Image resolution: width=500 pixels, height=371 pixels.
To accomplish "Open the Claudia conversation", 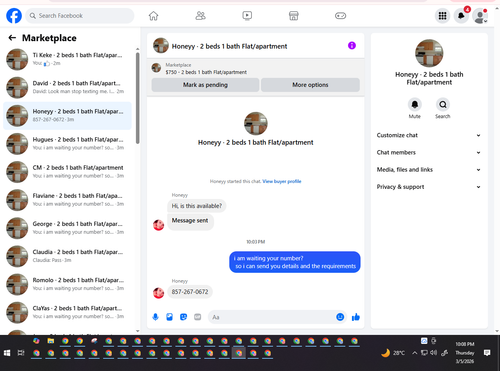I will tap(67, 256).
